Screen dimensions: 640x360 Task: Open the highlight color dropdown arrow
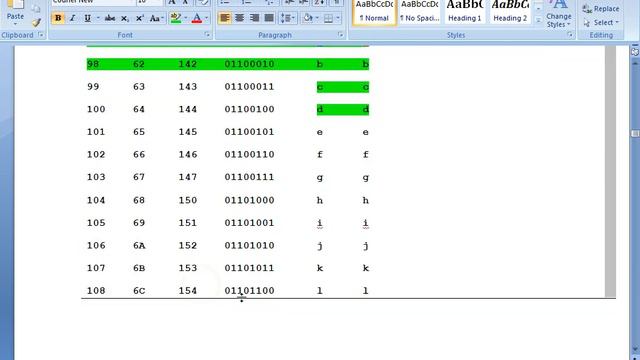click(186, 18)
